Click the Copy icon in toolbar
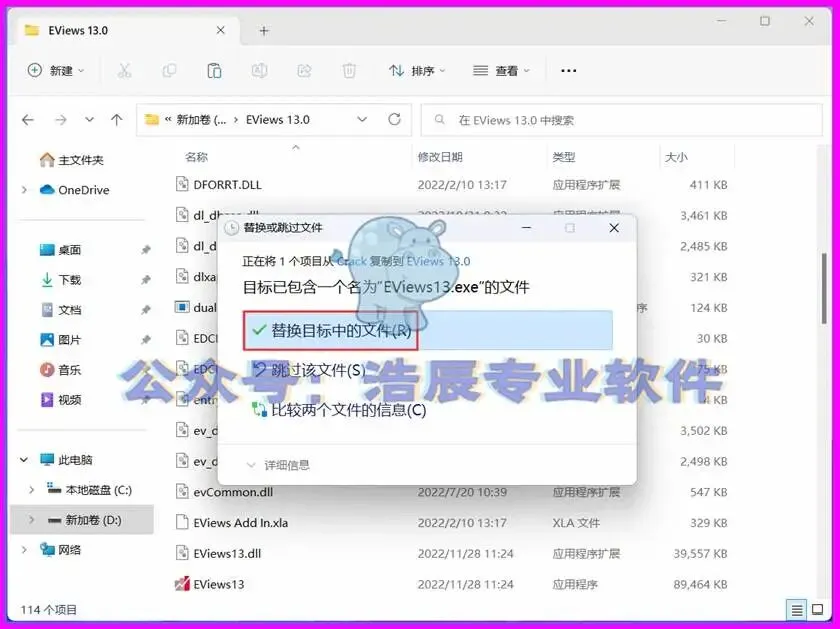This screenshot has height=629, width=840. [169, 70]
